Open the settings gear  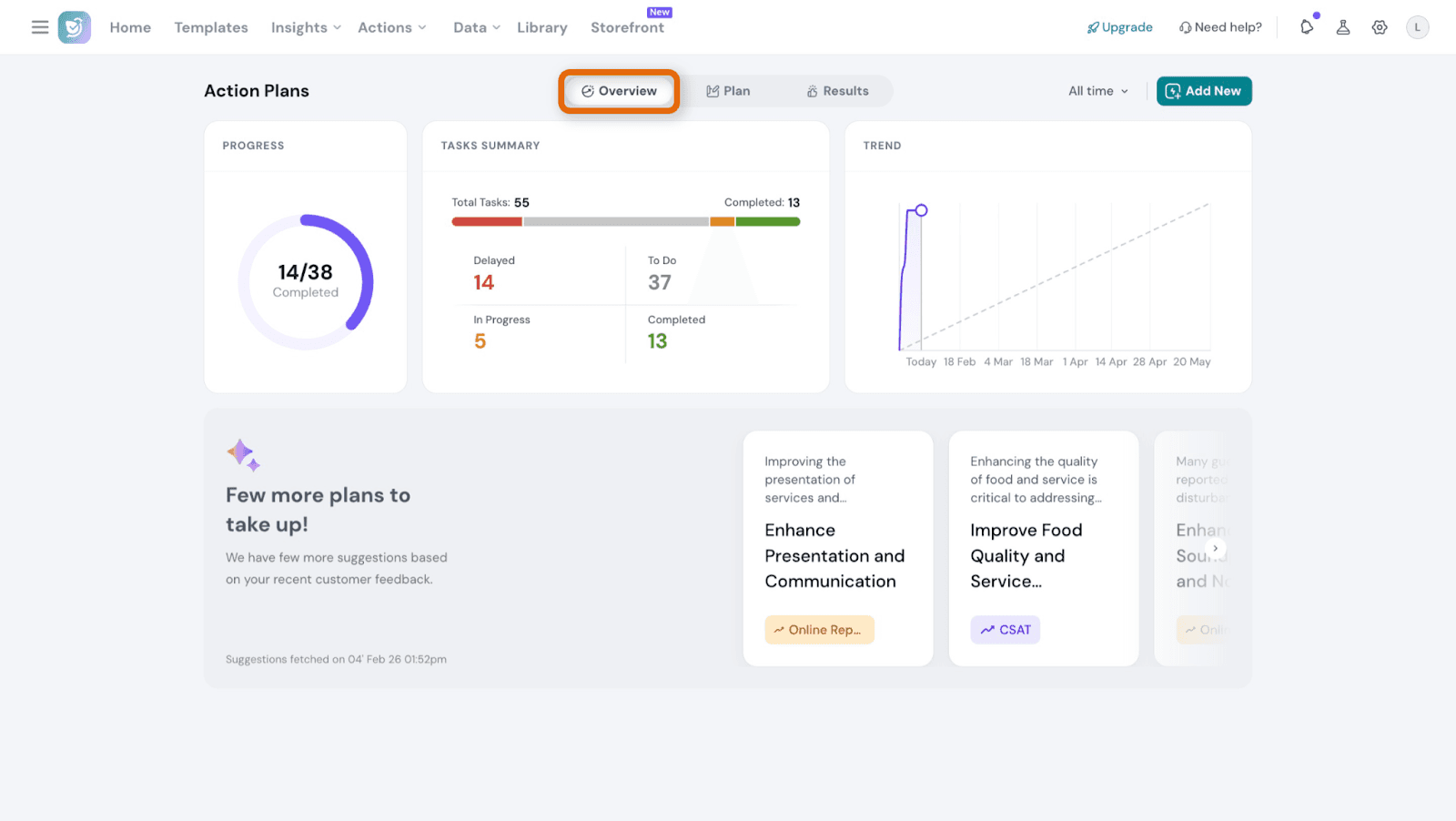[1380, 27]
